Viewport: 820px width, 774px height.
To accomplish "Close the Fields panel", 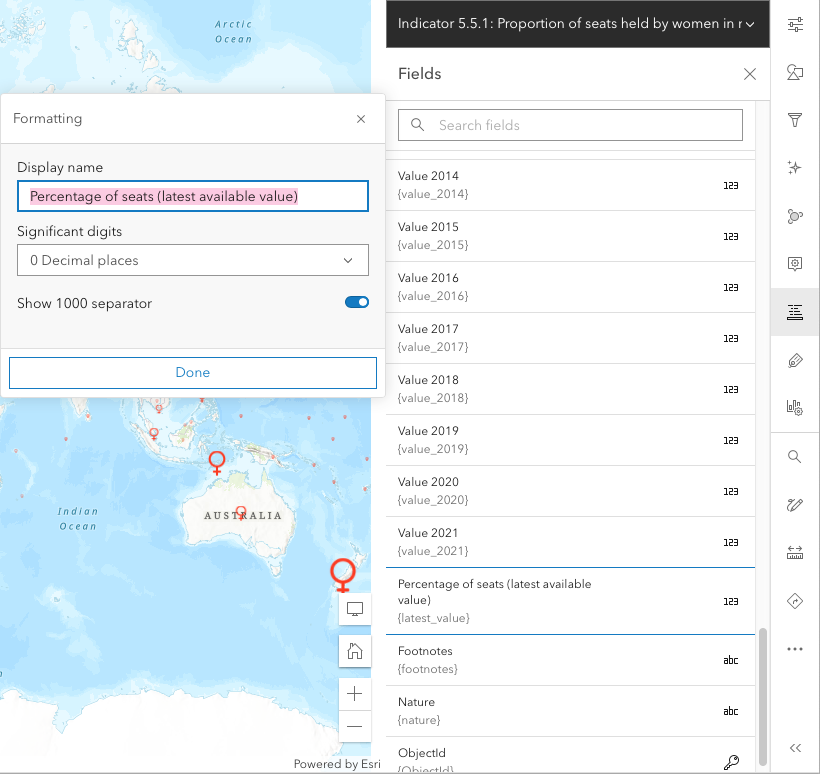I will [750, 74].
